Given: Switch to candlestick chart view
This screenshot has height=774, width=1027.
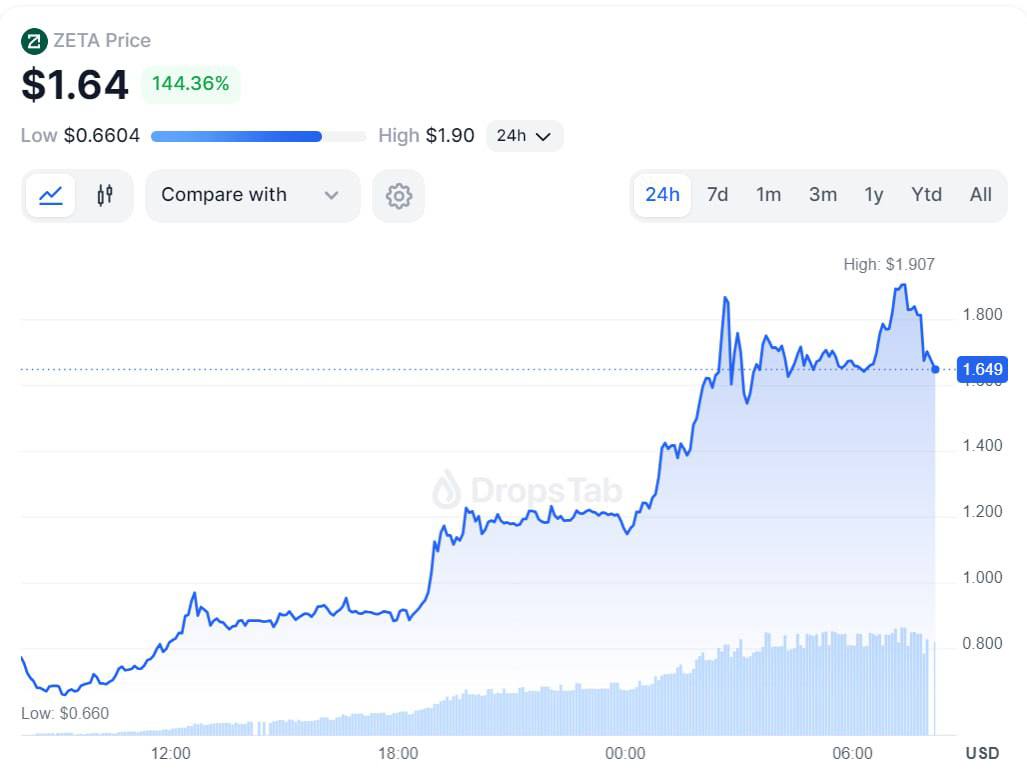Looking at the screenshot, I should point(104,195).
